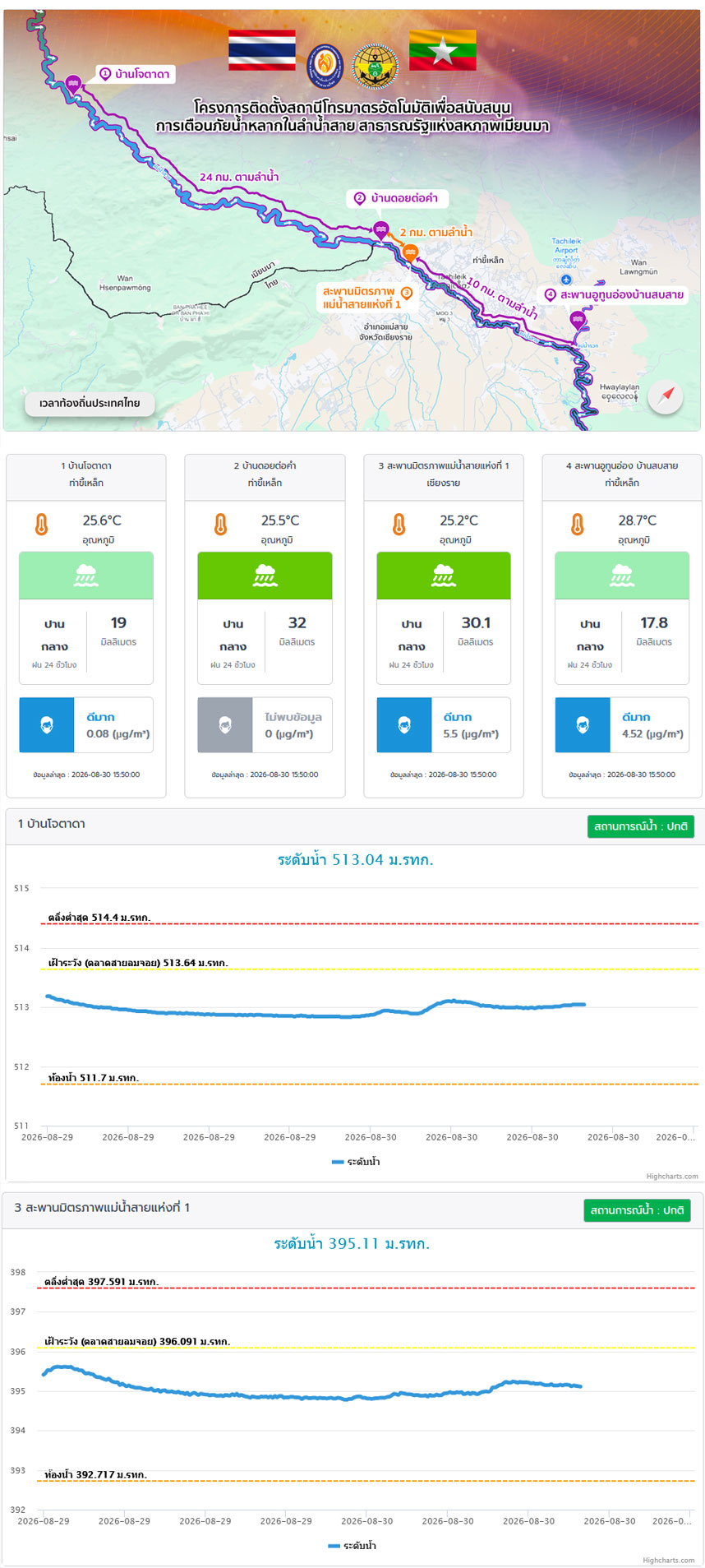Click the Tachileik Airport icon on the map
This screenshot has width=705, height=1568.
[x=565, y=280]
